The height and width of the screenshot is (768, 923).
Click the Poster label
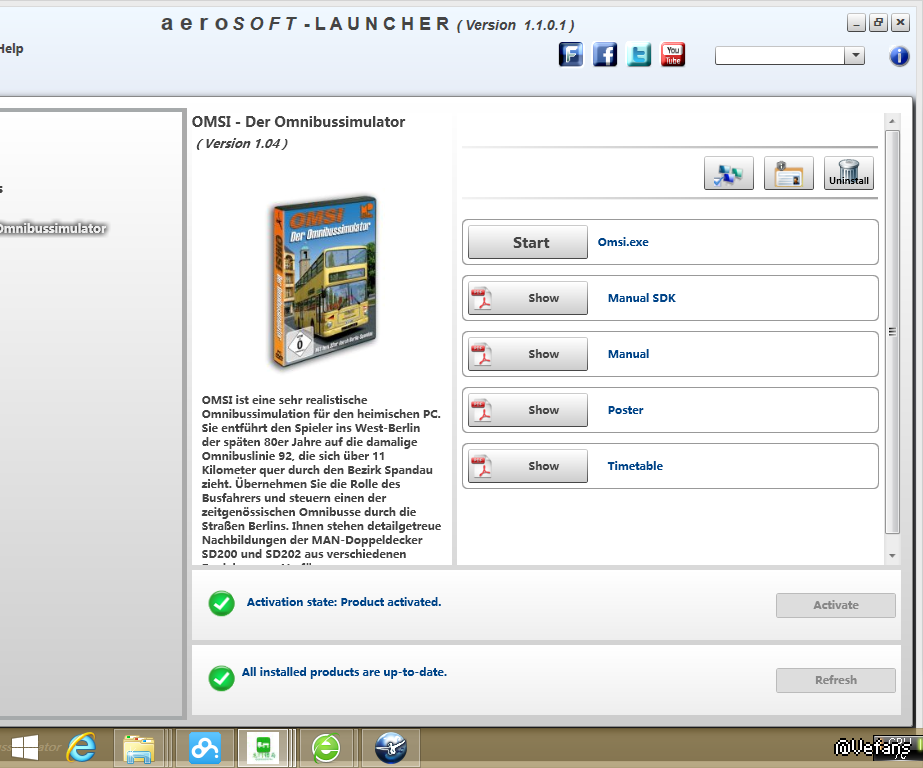625,410
